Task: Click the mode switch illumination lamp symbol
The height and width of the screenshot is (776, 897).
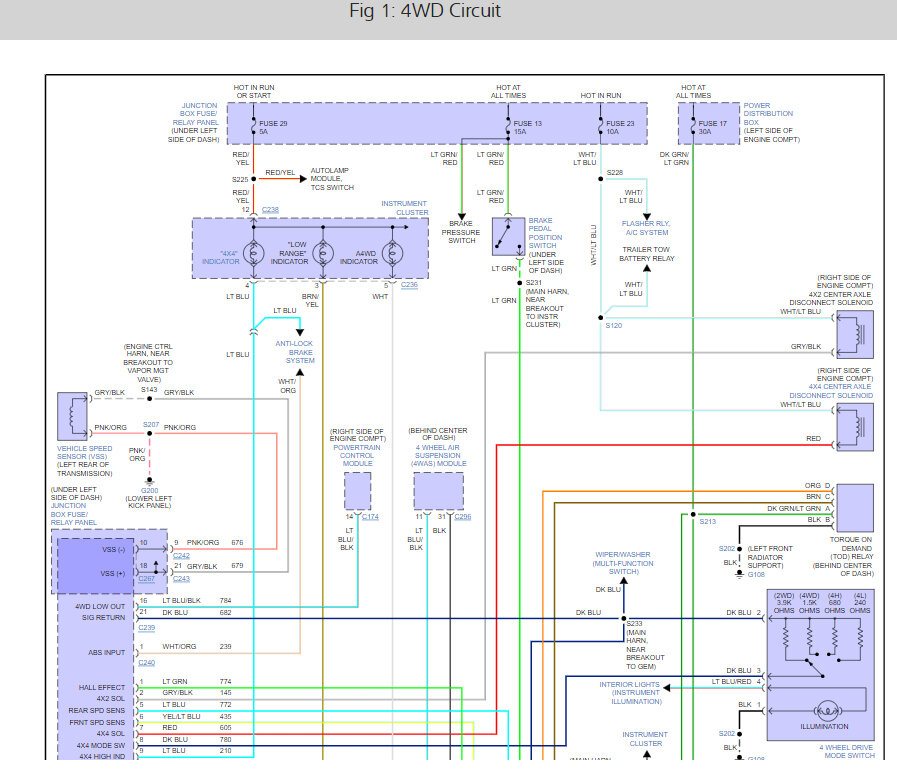Action: (827, 711)
